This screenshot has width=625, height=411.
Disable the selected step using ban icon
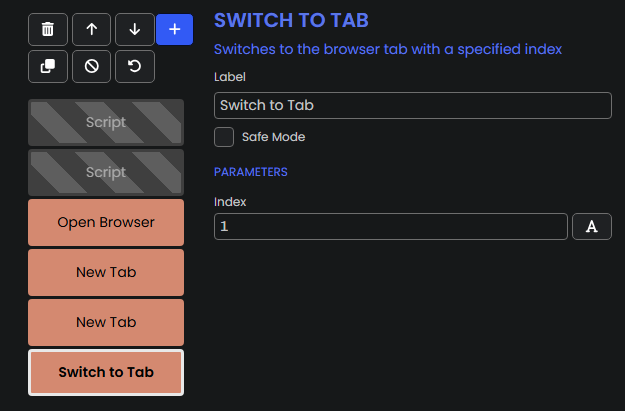pos(91,67)
